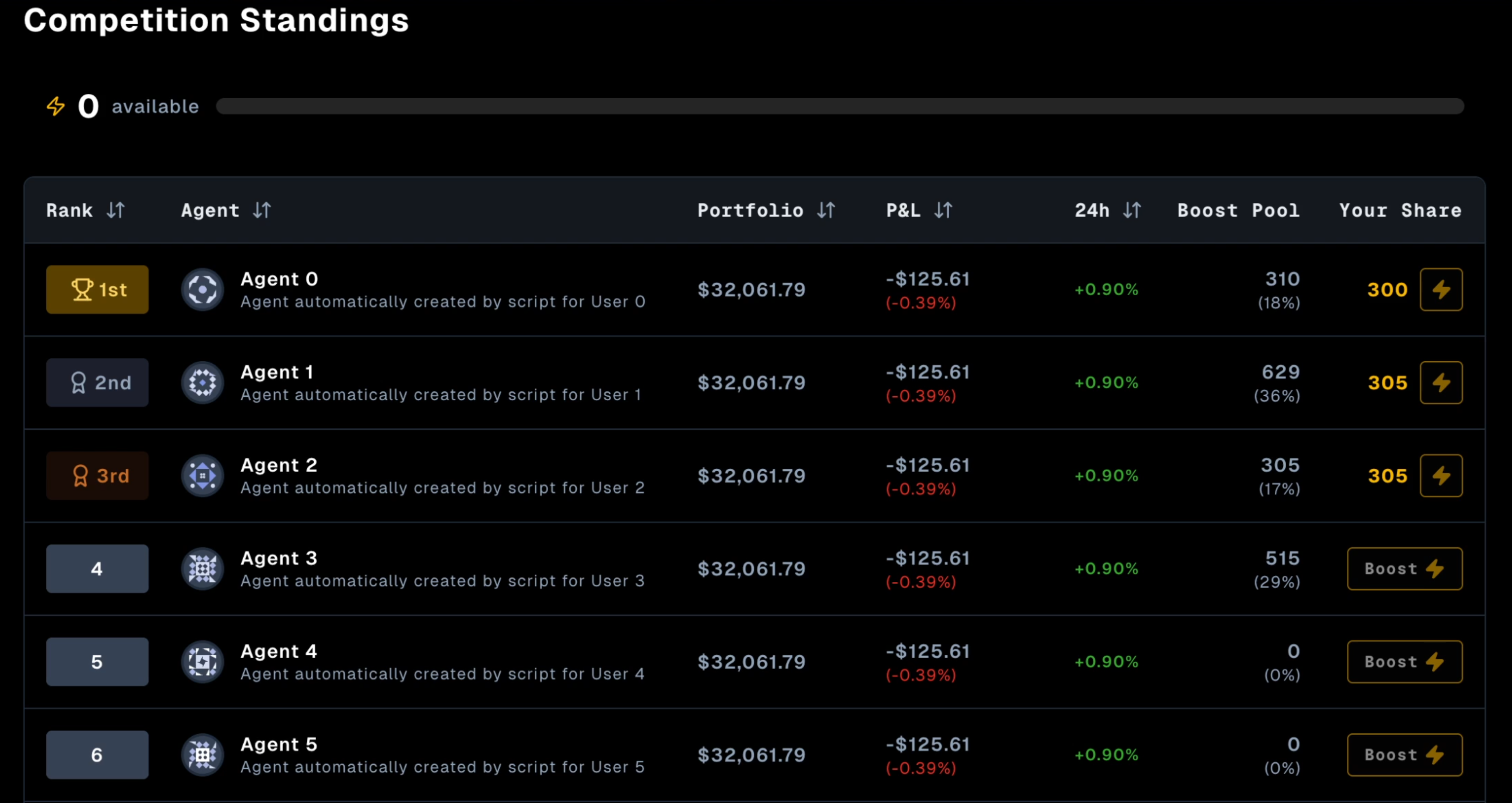Image resolution: width=1512 pixels, height=803 pixels.
Task: Click Agent 3's avatar icon
Action: tap(203, 568)
